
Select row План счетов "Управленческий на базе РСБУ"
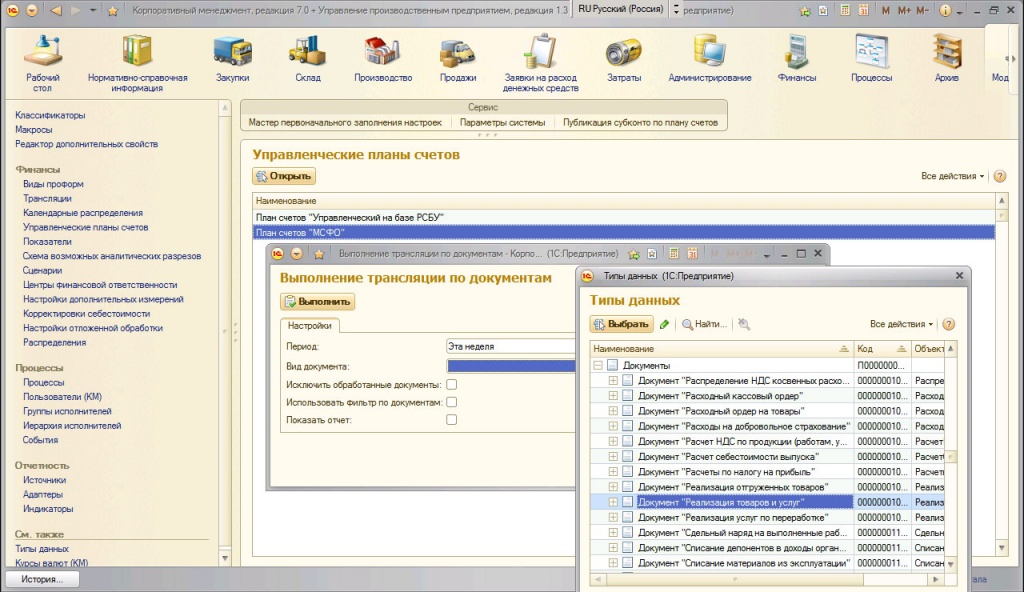coord(624,218)
